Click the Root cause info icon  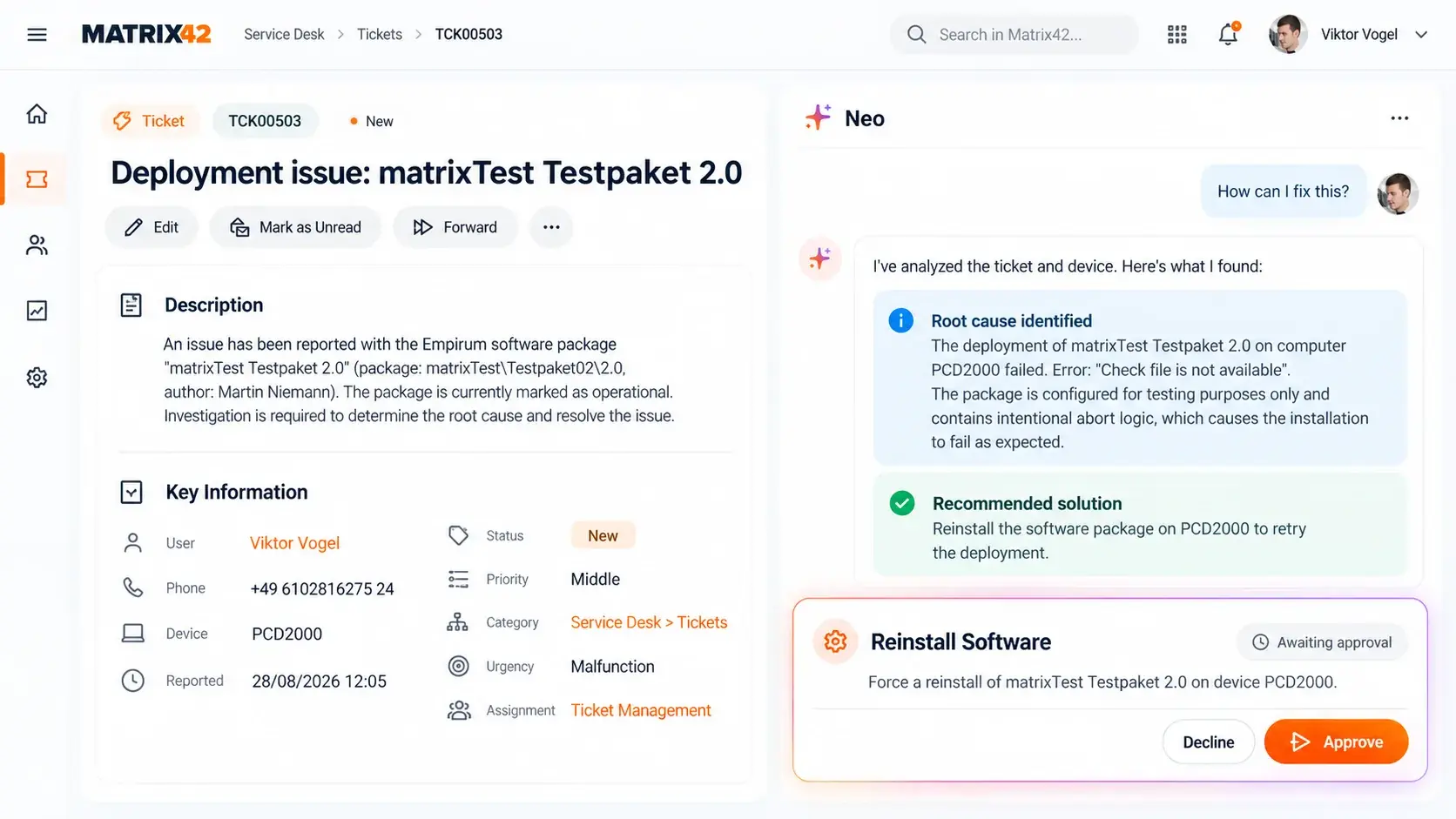pyautogui.click(x=900, y=320)
